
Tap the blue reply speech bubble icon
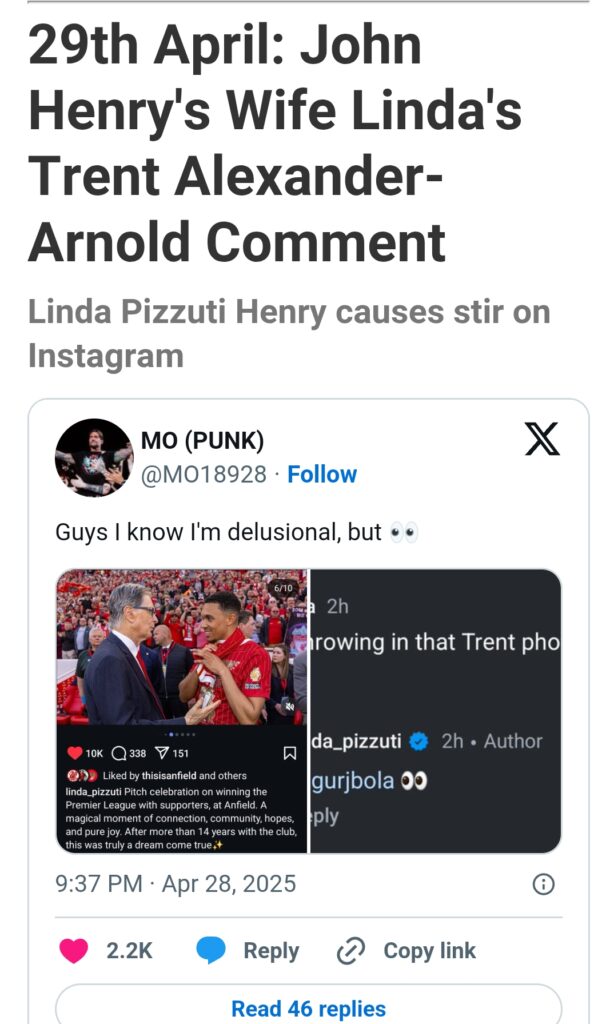click(211, 950)
